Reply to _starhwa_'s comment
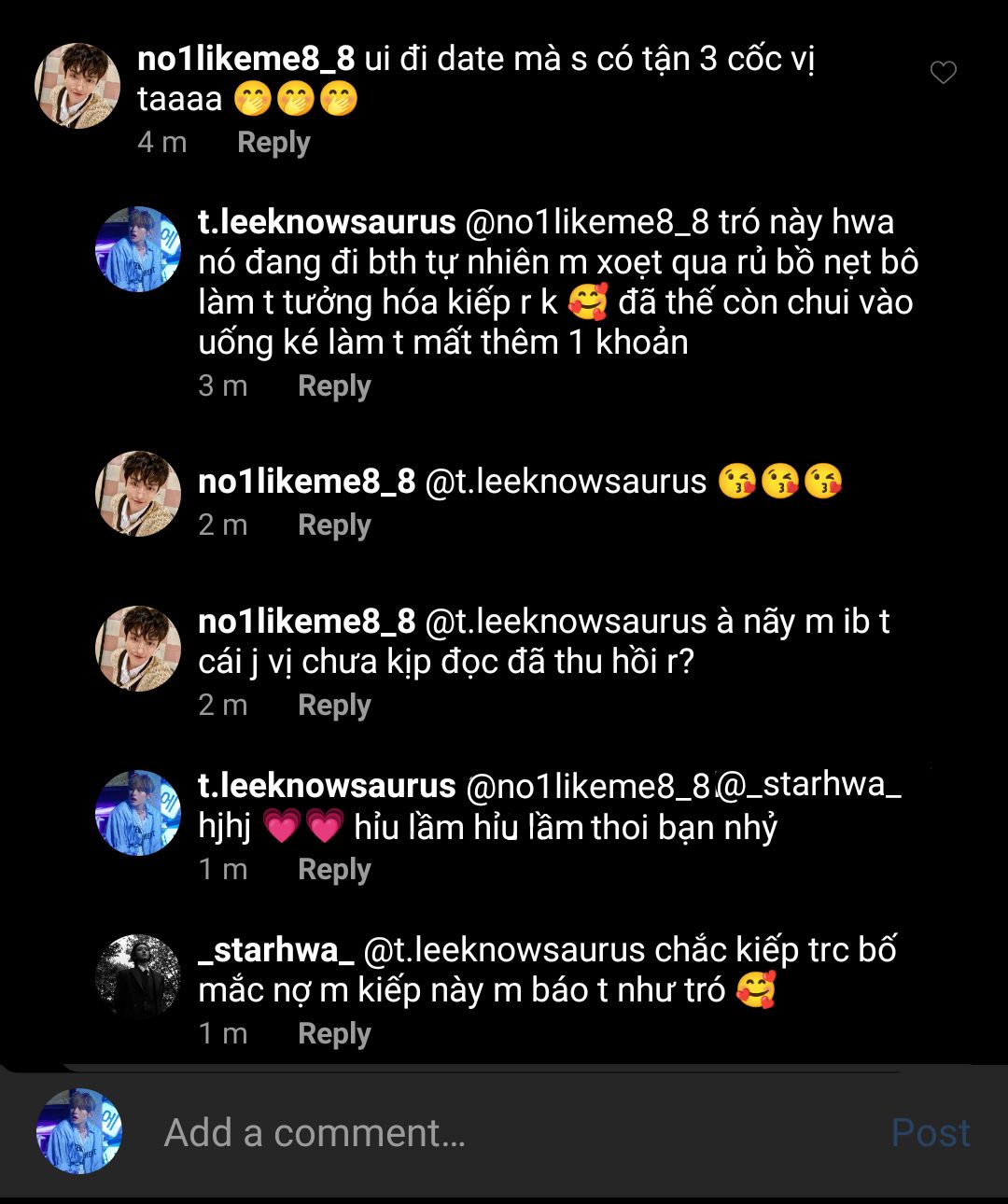 (334, 1034)
